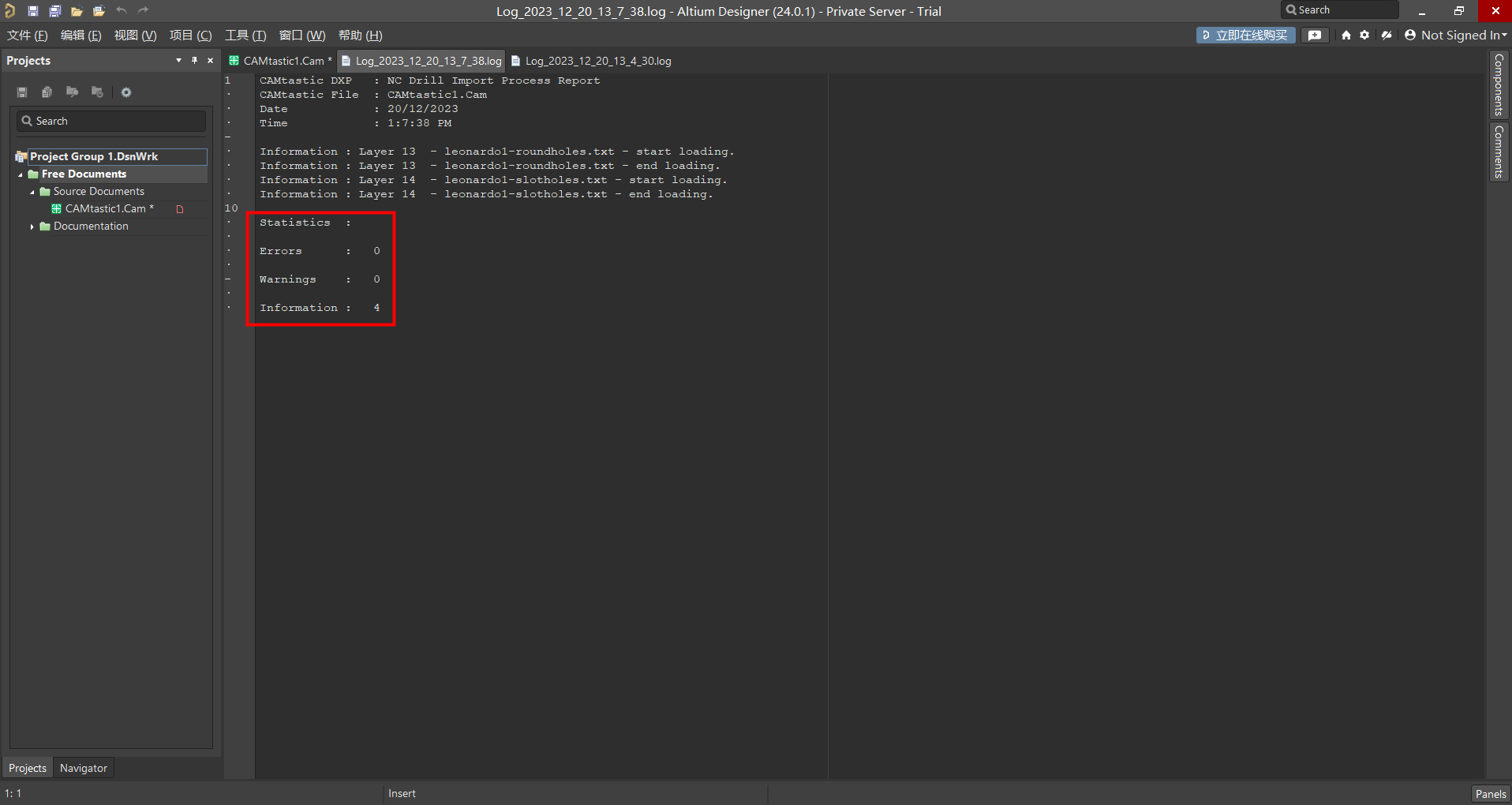Click the Panels button in status bar

1490,794
